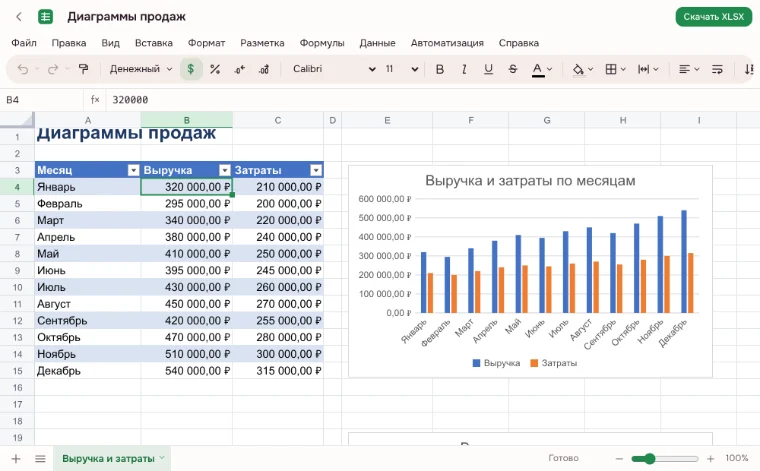
Task: Toggle italic formatting
Action: click(x=464, y=69)
